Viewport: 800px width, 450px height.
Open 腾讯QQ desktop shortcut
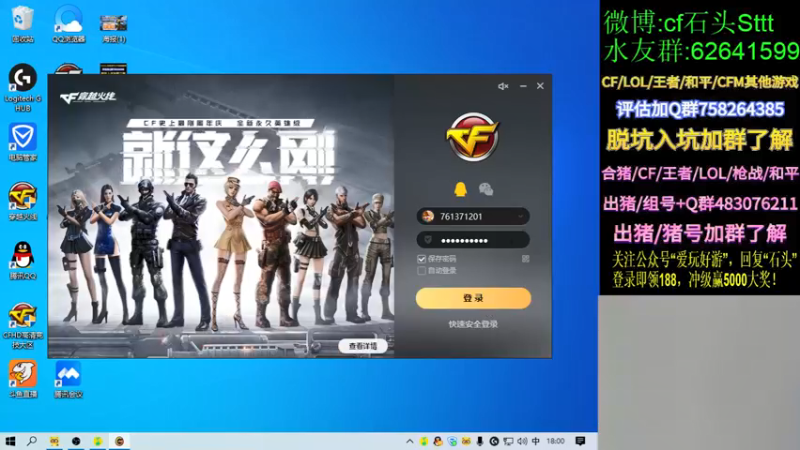pyautogui.click(x=22, y=260)
